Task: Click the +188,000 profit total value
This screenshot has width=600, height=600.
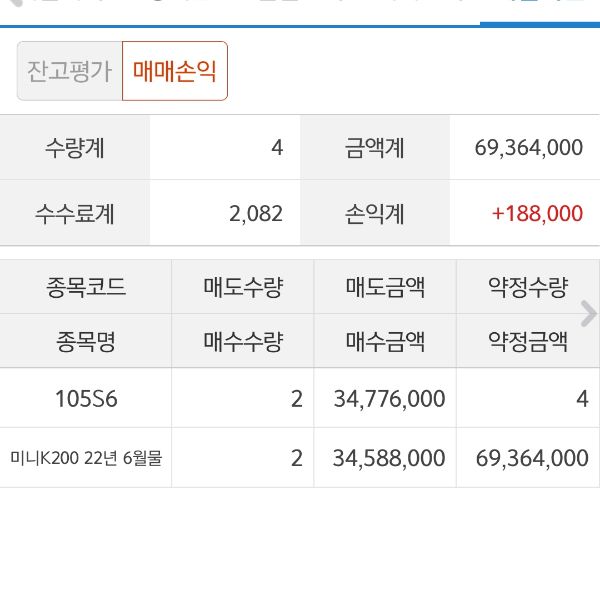Action: tap(536, 213)
